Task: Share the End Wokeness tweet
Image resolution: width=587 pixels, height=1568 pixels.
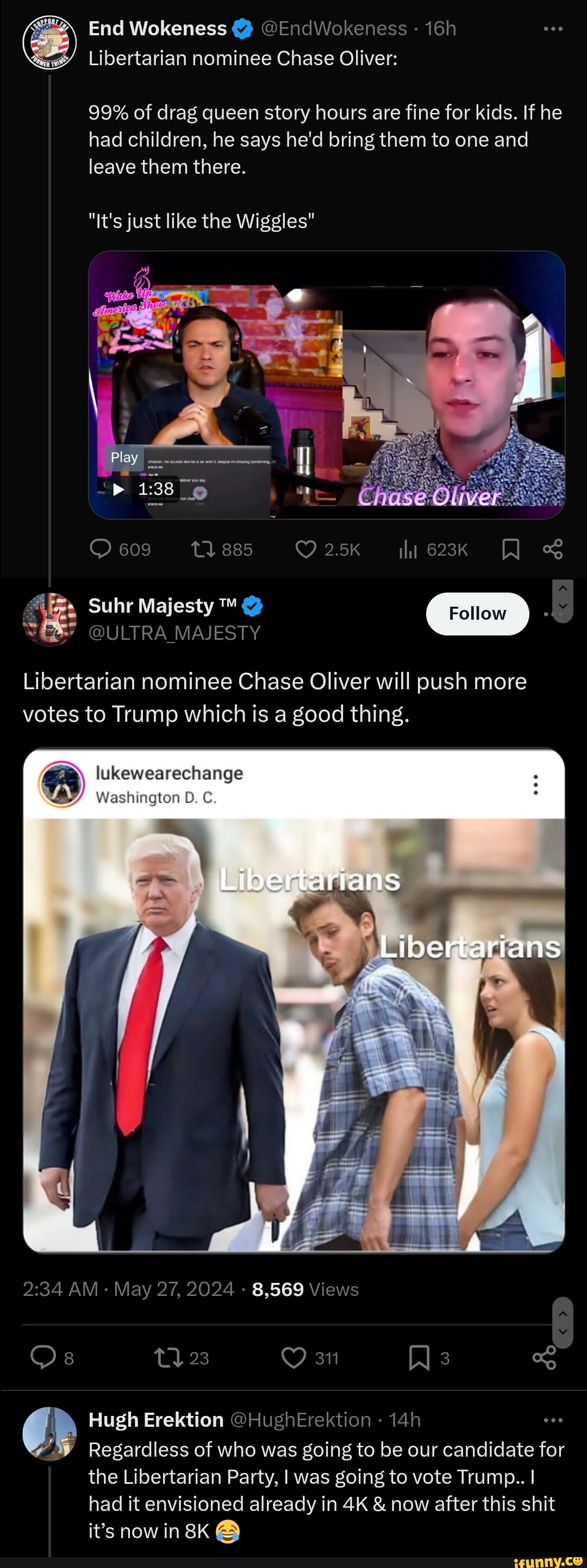Action: (552, 549)
